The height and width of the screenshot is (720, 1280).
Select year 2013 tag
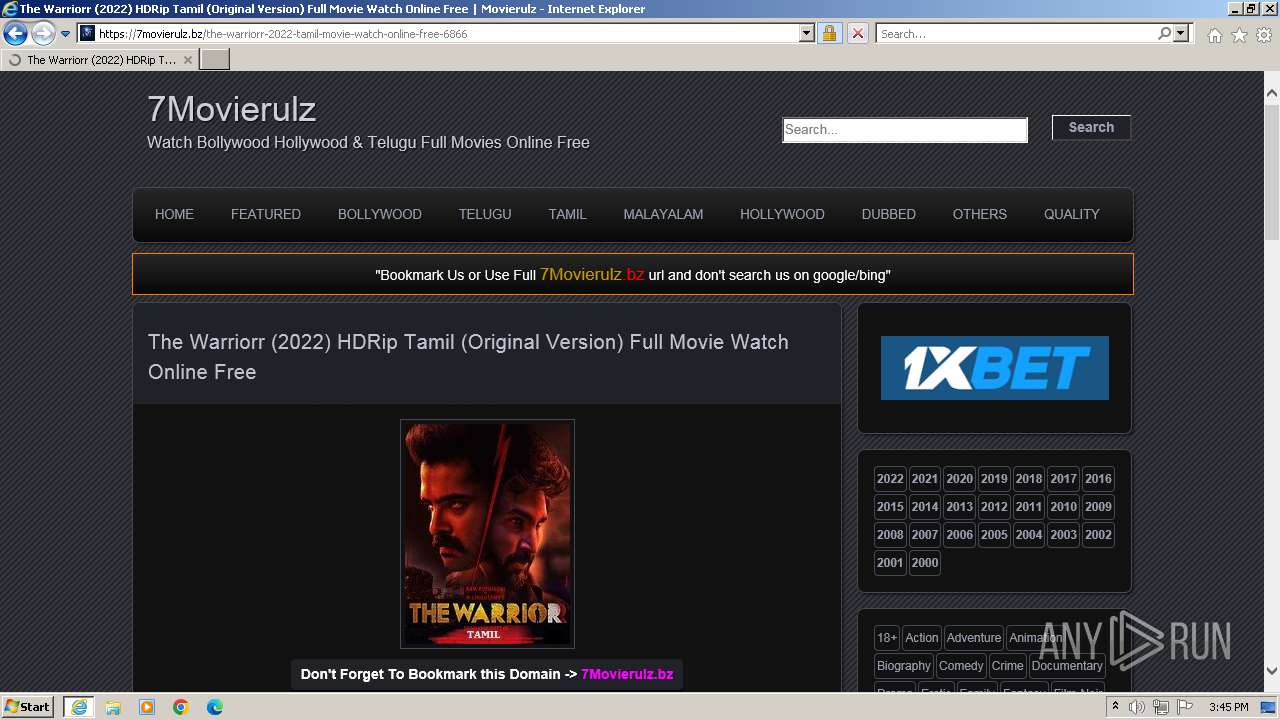click(959, 507)
